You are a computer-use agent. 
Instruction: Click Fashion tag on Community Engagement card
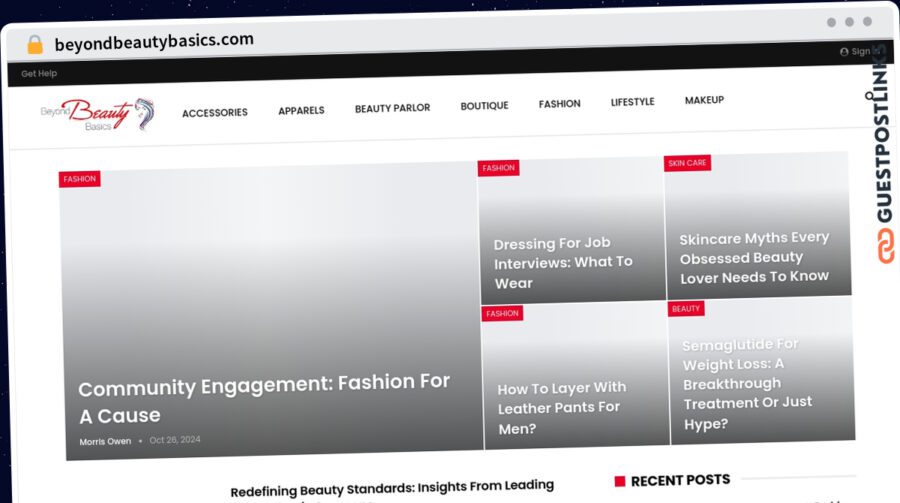(x=80, y=179)
